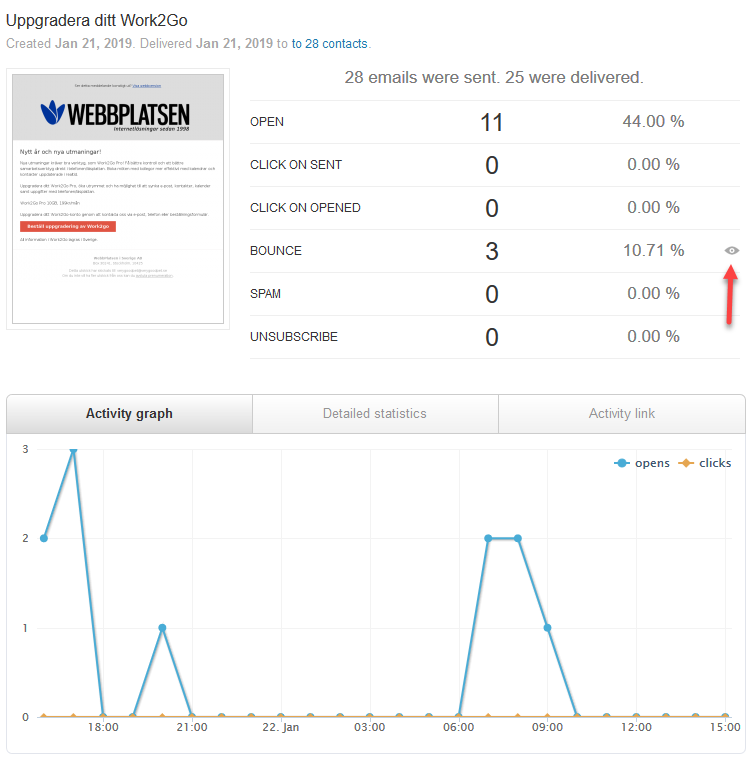Switch to the Activity graph tab

[x=129, y=413]
